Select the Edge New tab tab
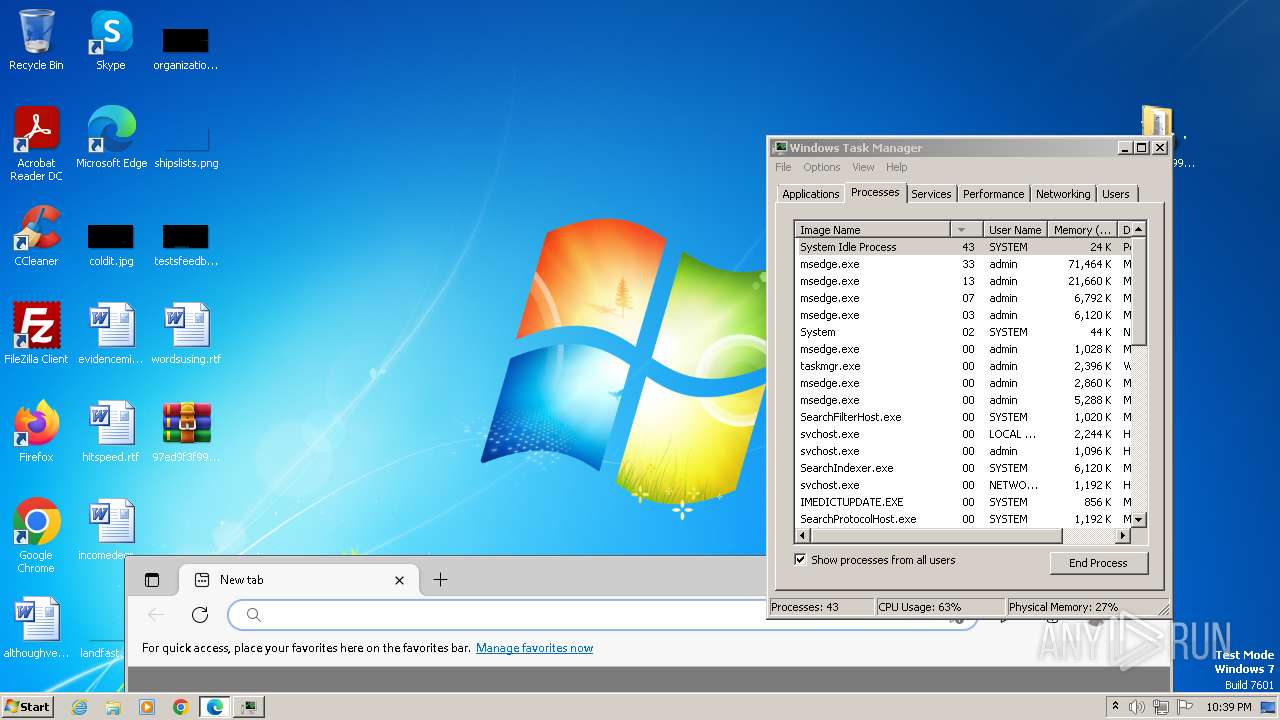The height and width of the screenshot is (720, 1280). coord(298,579)
